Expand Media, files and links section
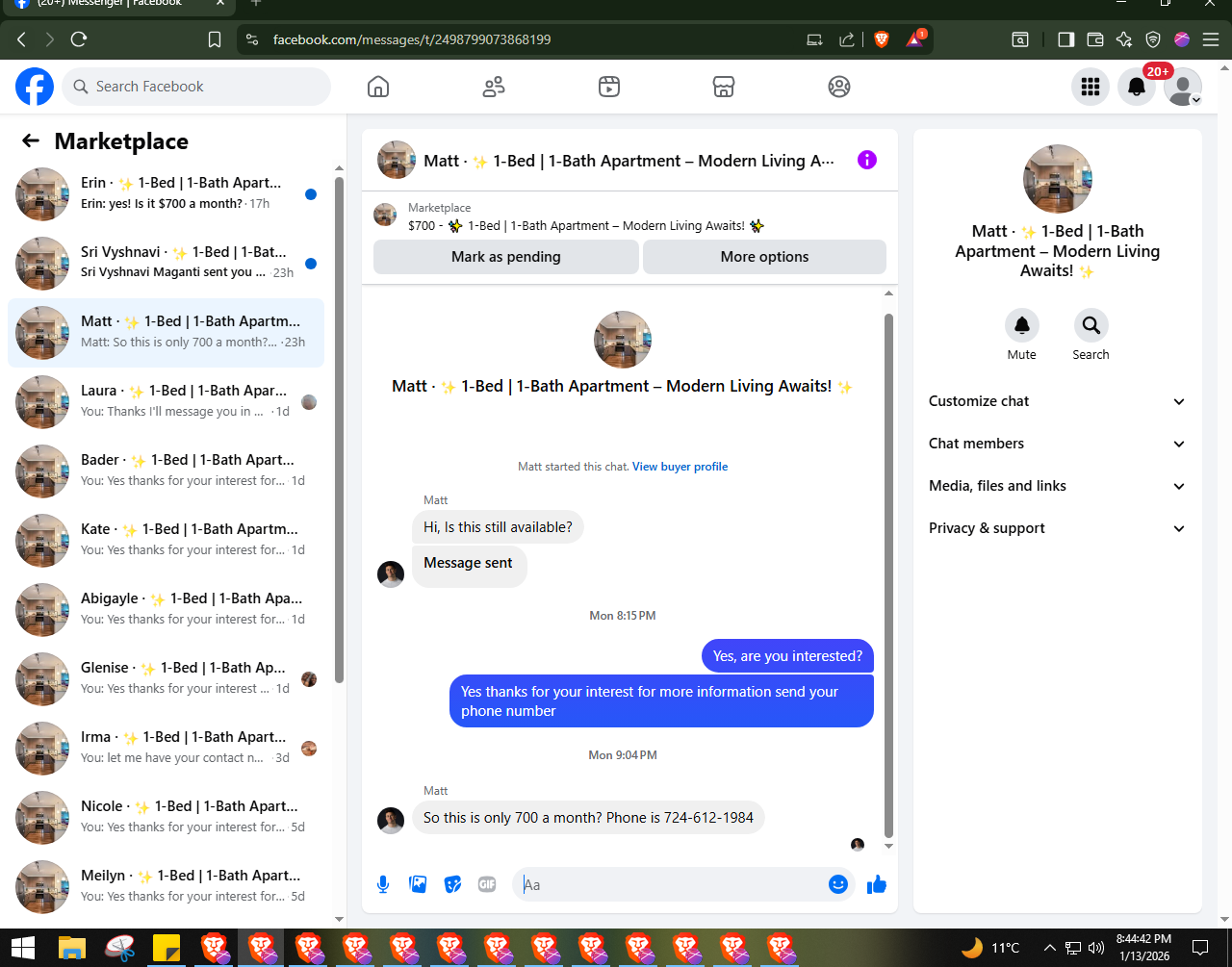The image size is (1232, 967). point(1058,486)
